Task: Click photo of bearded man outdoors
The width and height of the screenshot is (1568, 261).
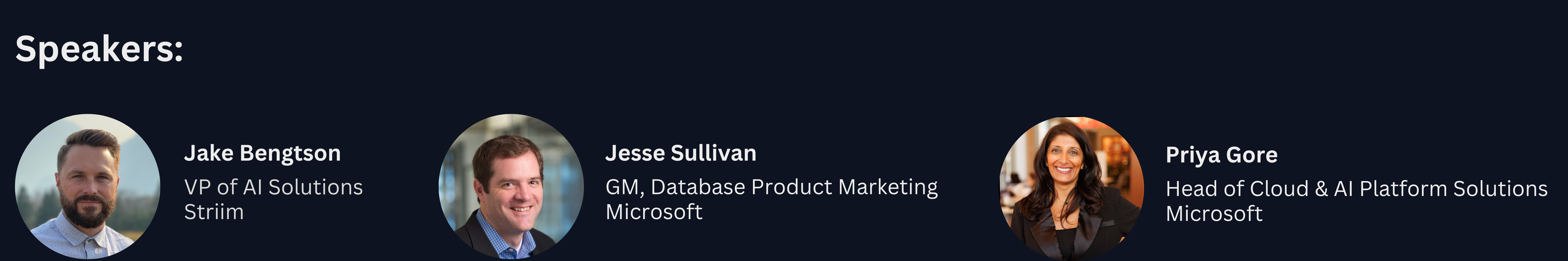Action: 88,186
